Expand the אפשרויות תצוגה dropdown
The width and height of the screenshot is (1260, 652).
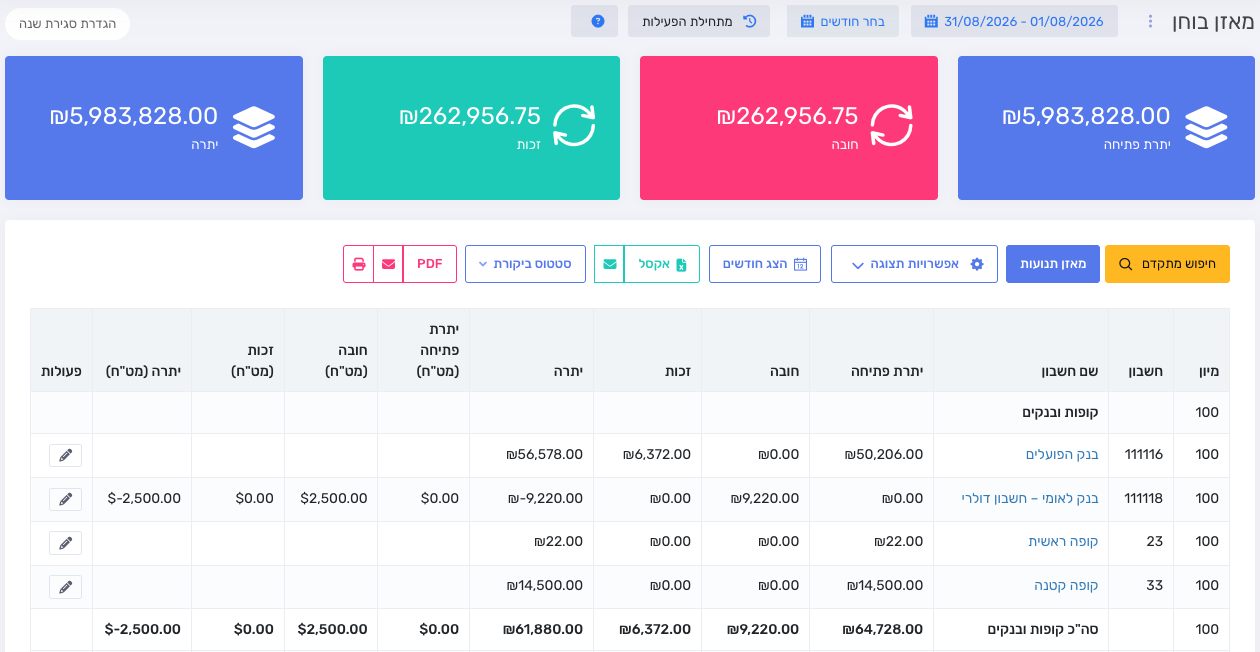pyautogui.click(x=914, y=264)
